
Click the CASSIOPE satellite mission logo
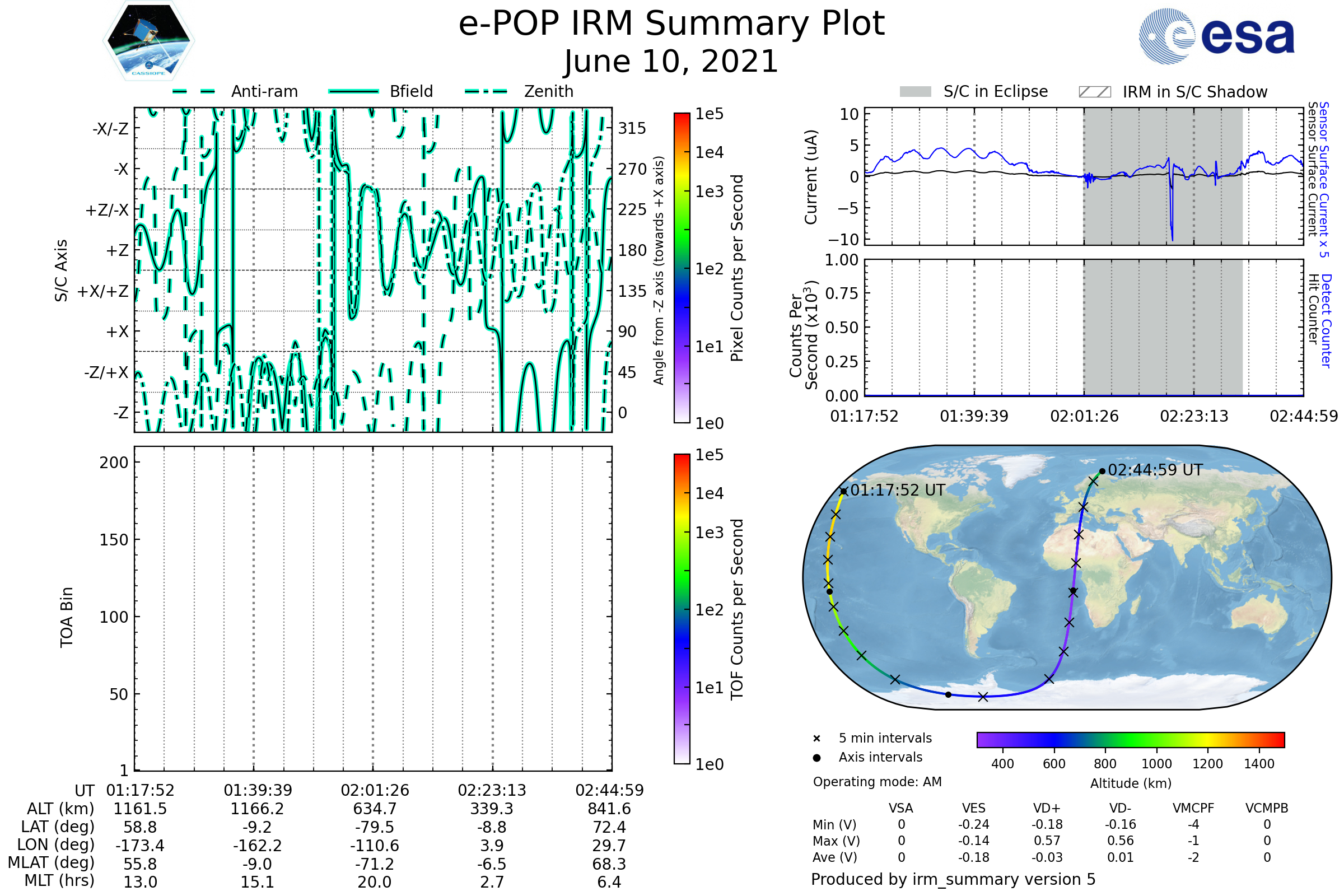pos(148,41)
